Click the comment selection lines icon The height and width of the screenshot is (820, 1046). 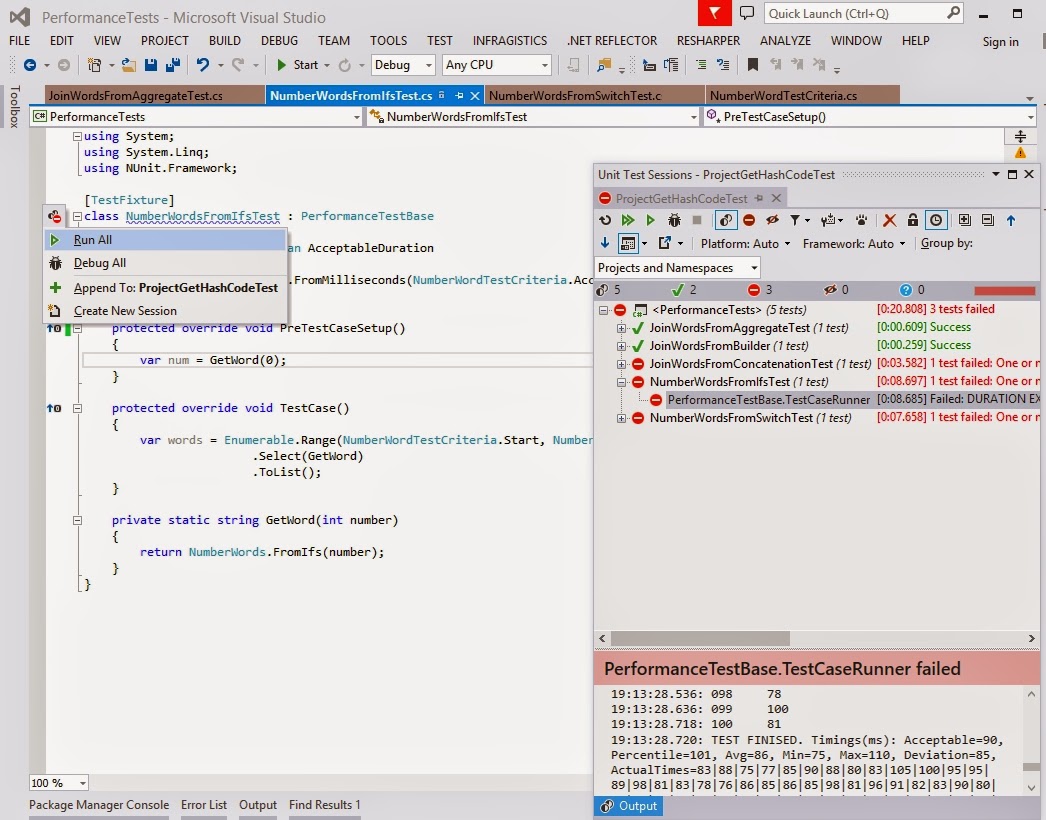pyautogui.click(x=701, y=65)
